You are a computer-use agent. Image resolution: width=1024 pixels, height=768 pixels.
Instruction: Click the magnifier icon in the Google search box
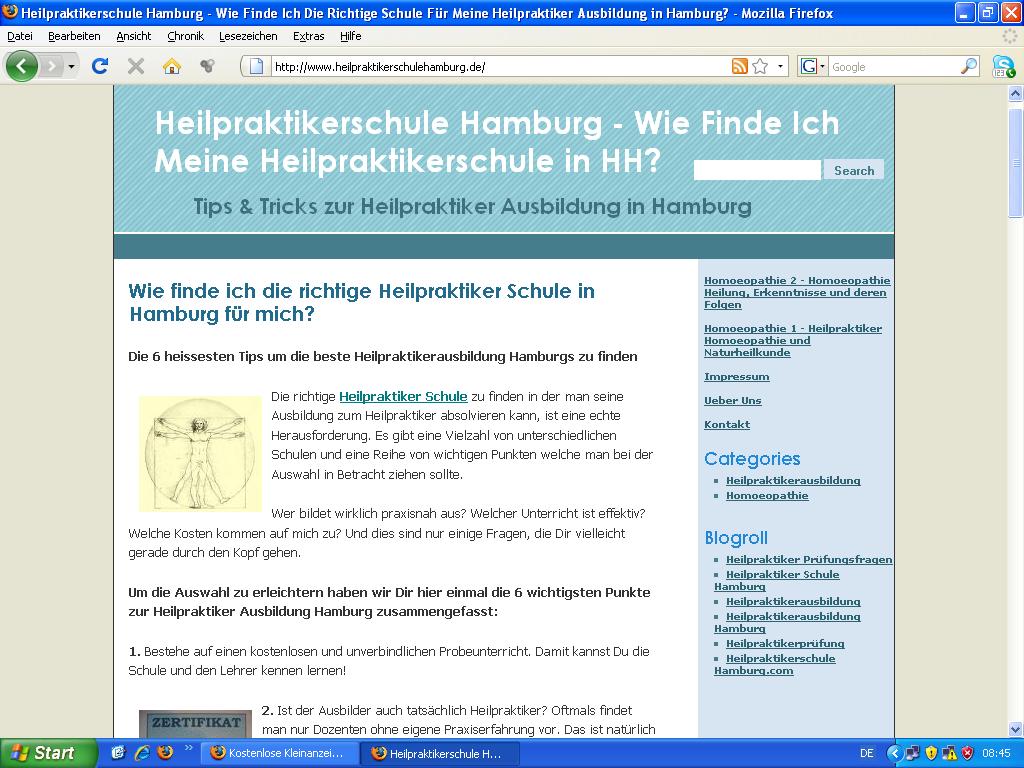coord(969,66)
